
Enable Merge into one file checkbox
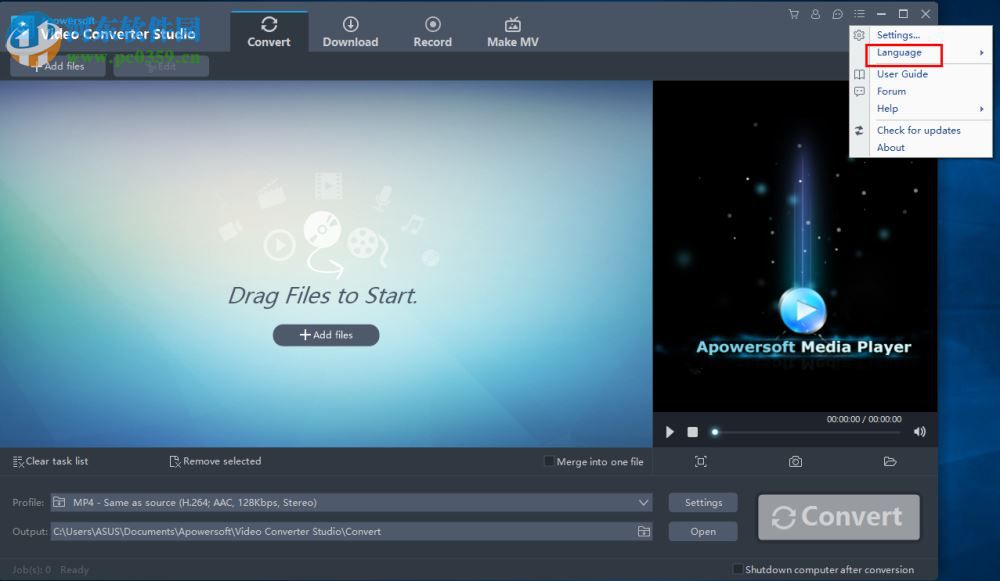pos(548,461)
